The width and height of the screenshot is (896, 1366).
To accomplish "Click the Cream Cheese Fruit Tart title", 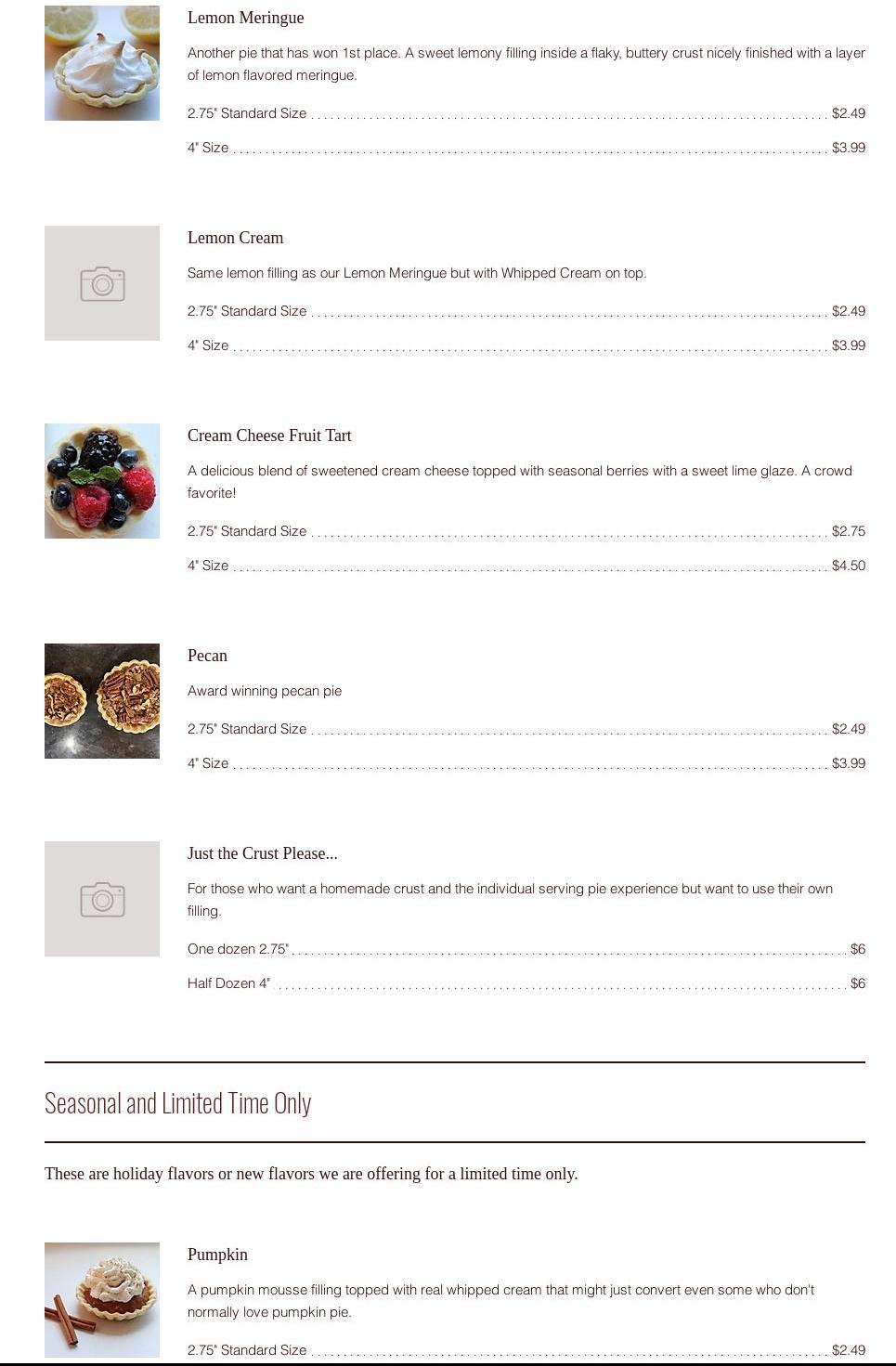I will (x=269, y=436).
